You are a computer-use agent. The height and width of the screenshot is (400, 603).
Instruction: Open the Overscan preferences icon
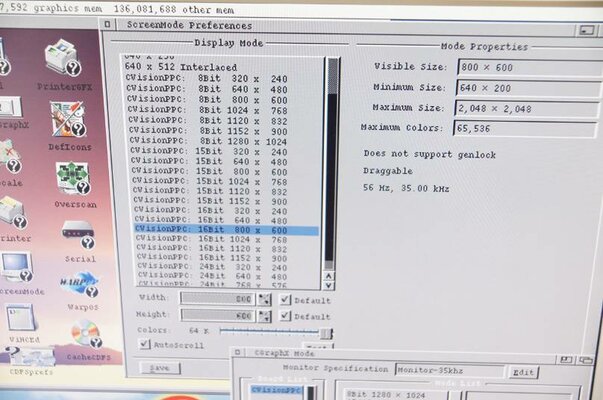coord(73,179)
